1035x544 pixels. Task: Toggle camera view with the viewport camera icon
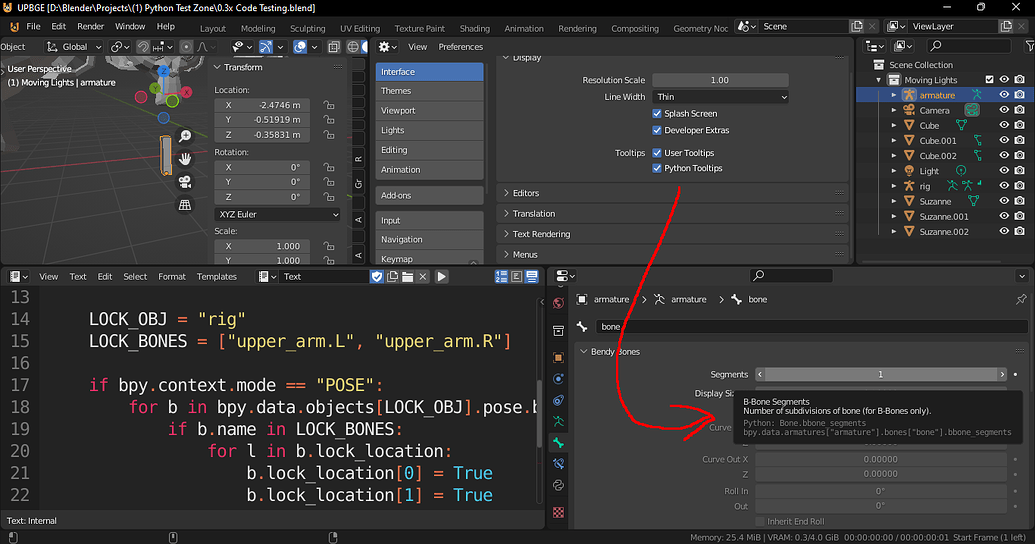(x=185, y=182)
